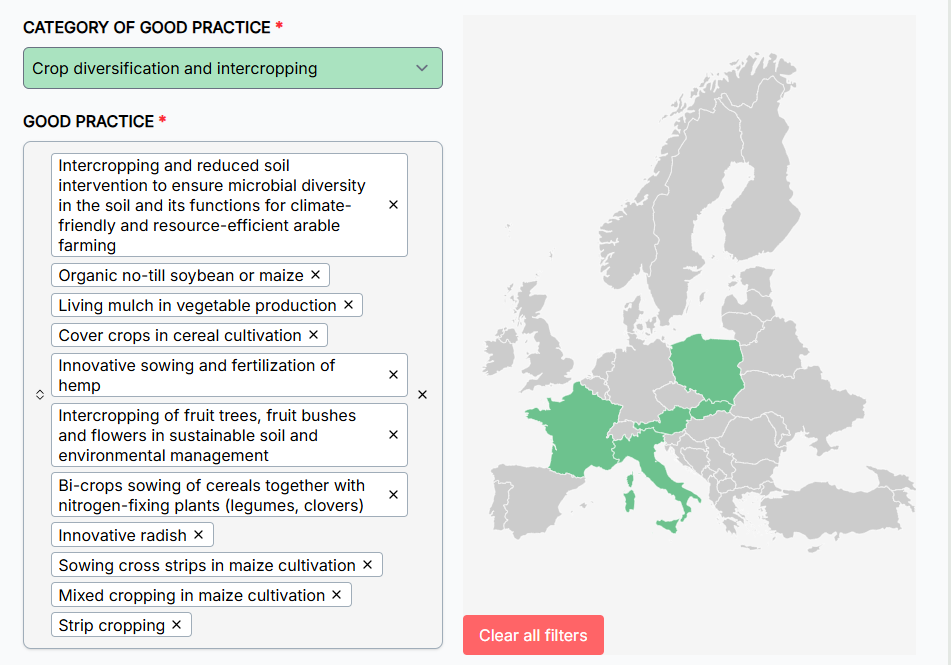Remove the intercropping of fruit trees tag
Viewport: 951px width, 665px height.
(393, 435)
